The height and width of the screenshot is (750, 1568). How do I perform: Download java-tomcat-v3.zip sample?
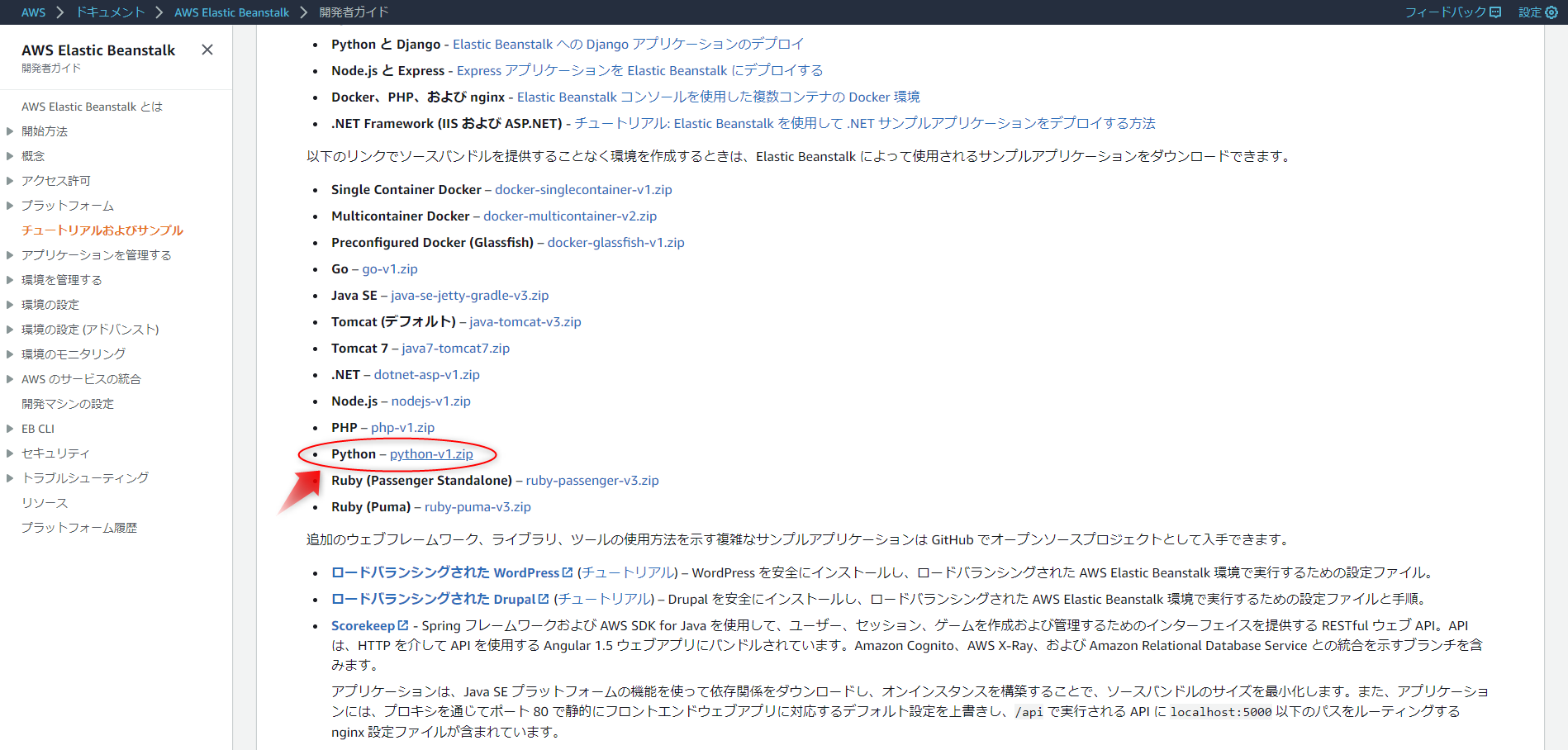pos(525,322)
